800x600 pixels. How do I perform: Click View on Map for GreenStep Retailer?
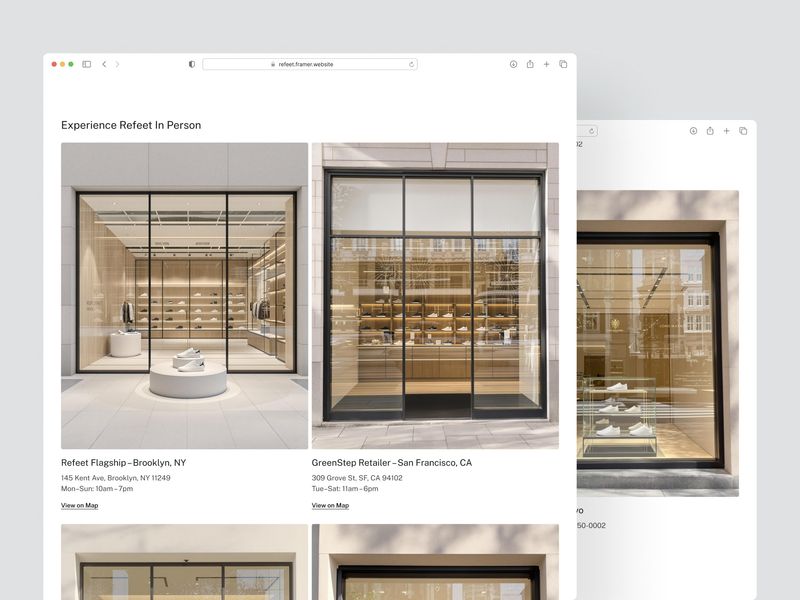click(329, 505)
